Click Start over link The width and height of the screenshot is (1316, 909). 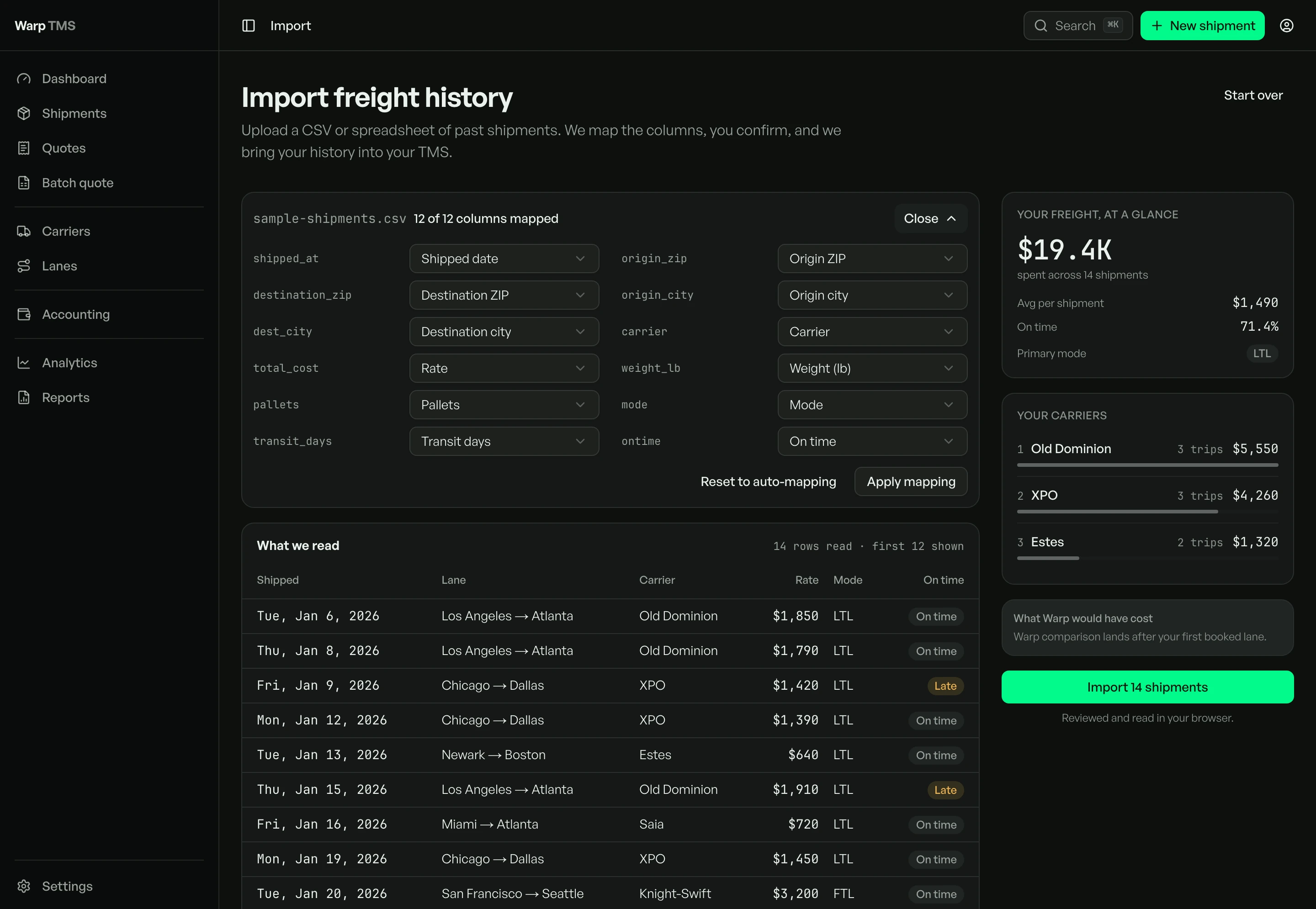tap(1253, 95)
